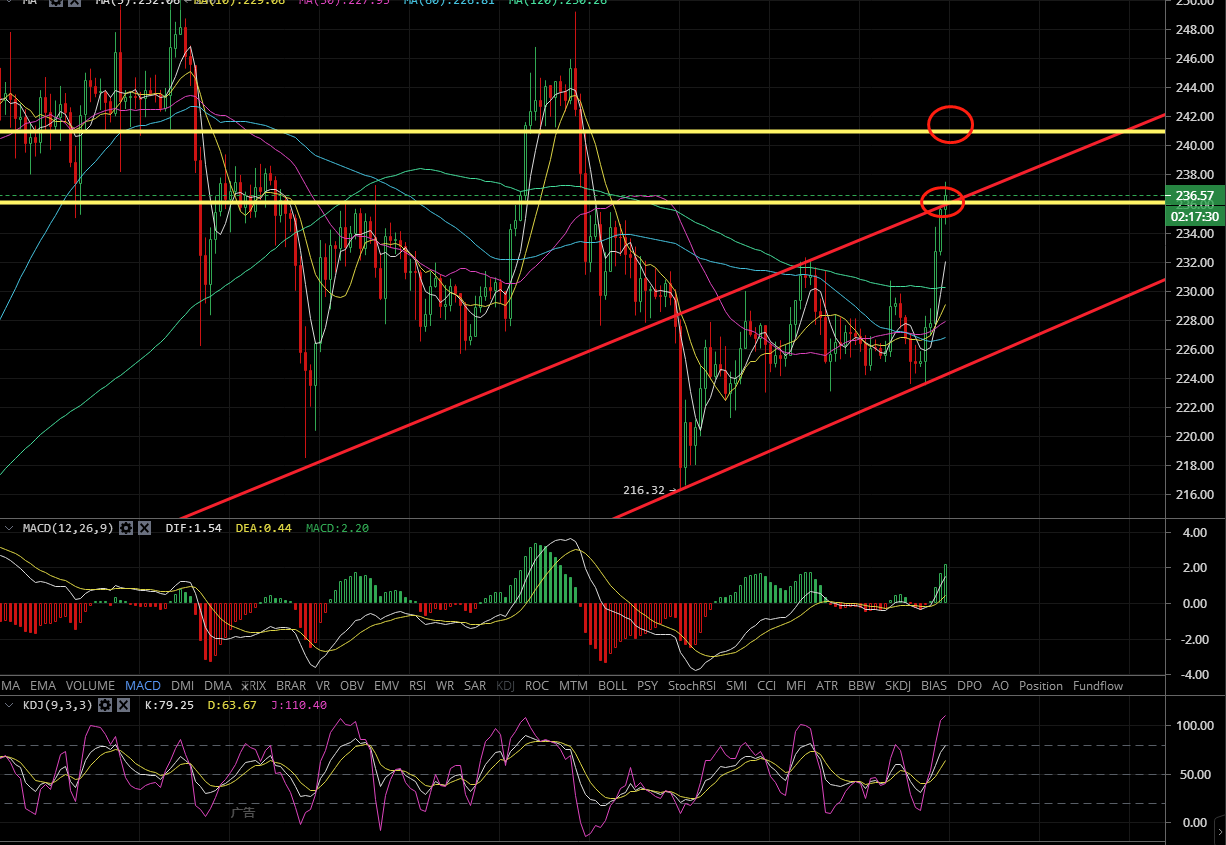
Task: Remove the KDJ indicator panel
Action: click(123, 705)
